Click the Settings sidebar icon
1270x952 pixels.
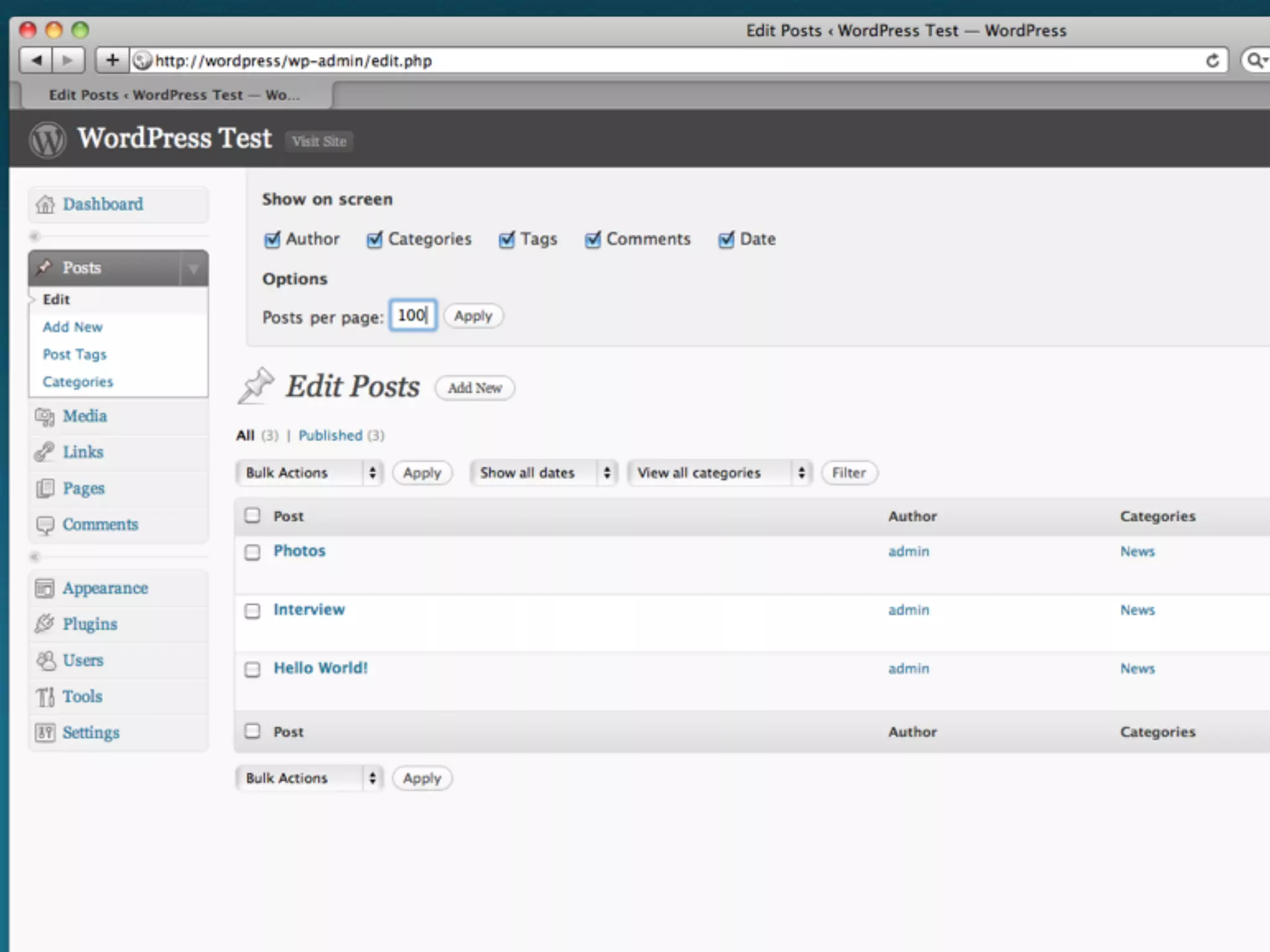click(45, 733)
